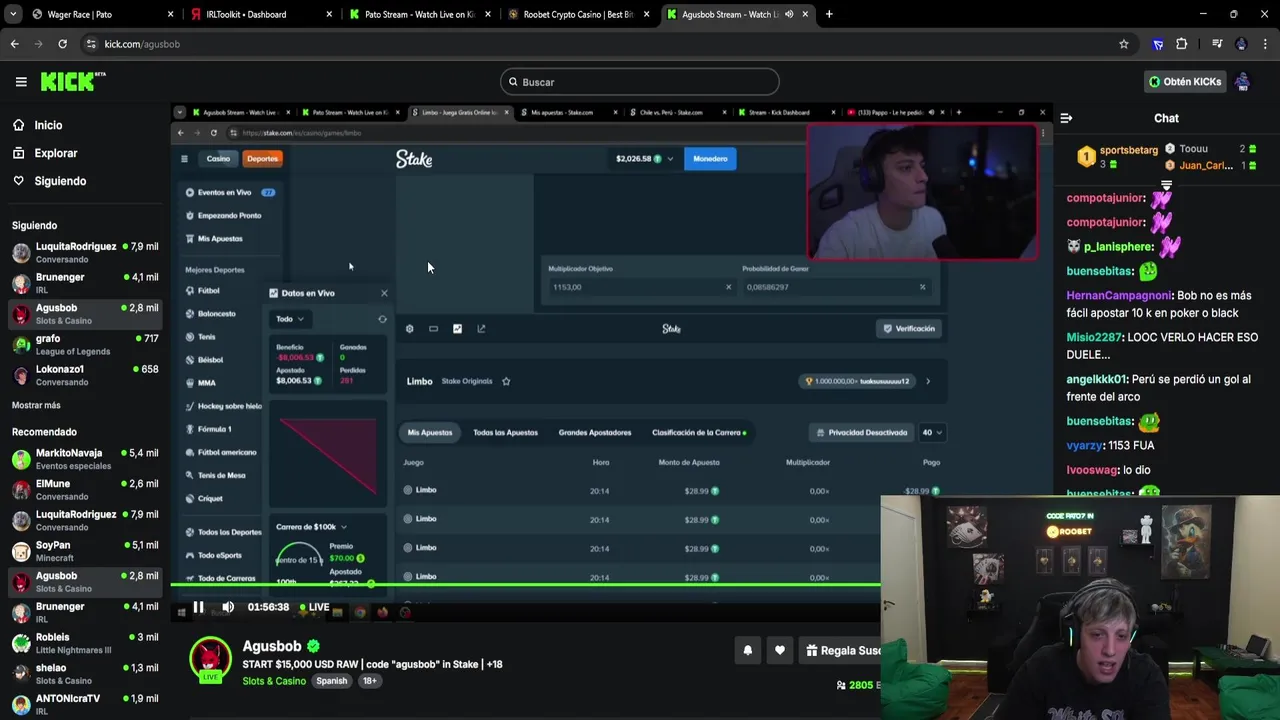Select the Todas las Apuestas tab
This screenshot has width=1280, height=720.
505,433
